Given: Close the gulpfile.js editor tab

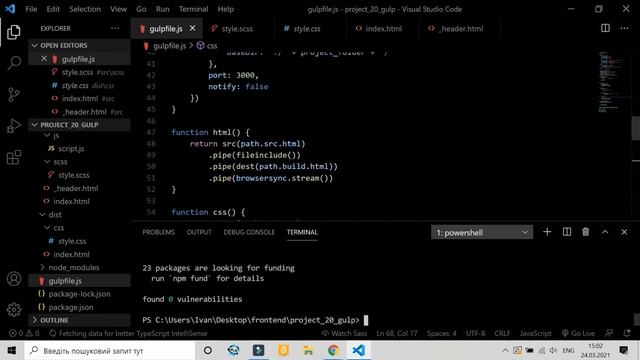Looking at the screenshot, I should pyautogui.click(x=192, y=28).
